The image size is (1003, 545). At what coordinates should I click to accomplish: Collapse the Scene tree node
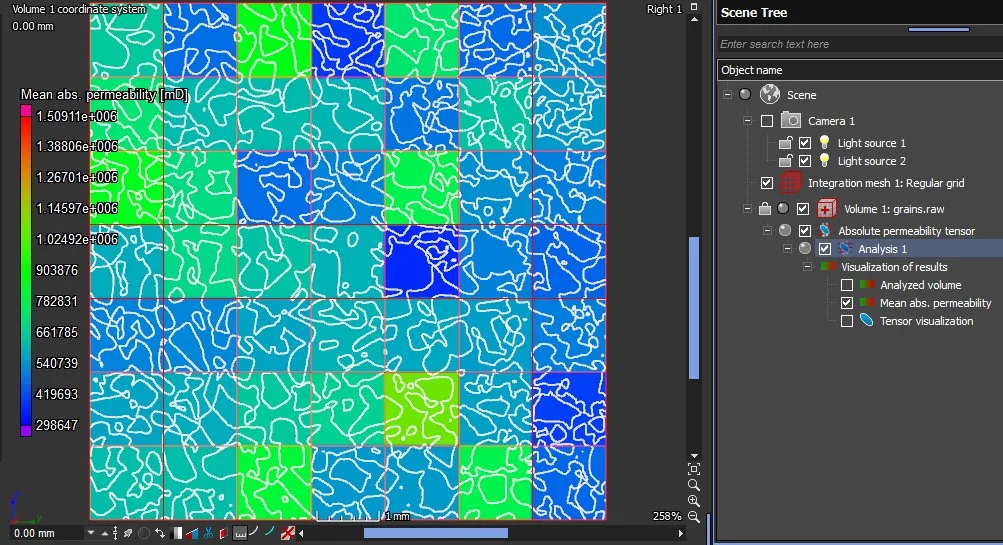[x=727, y=95]
